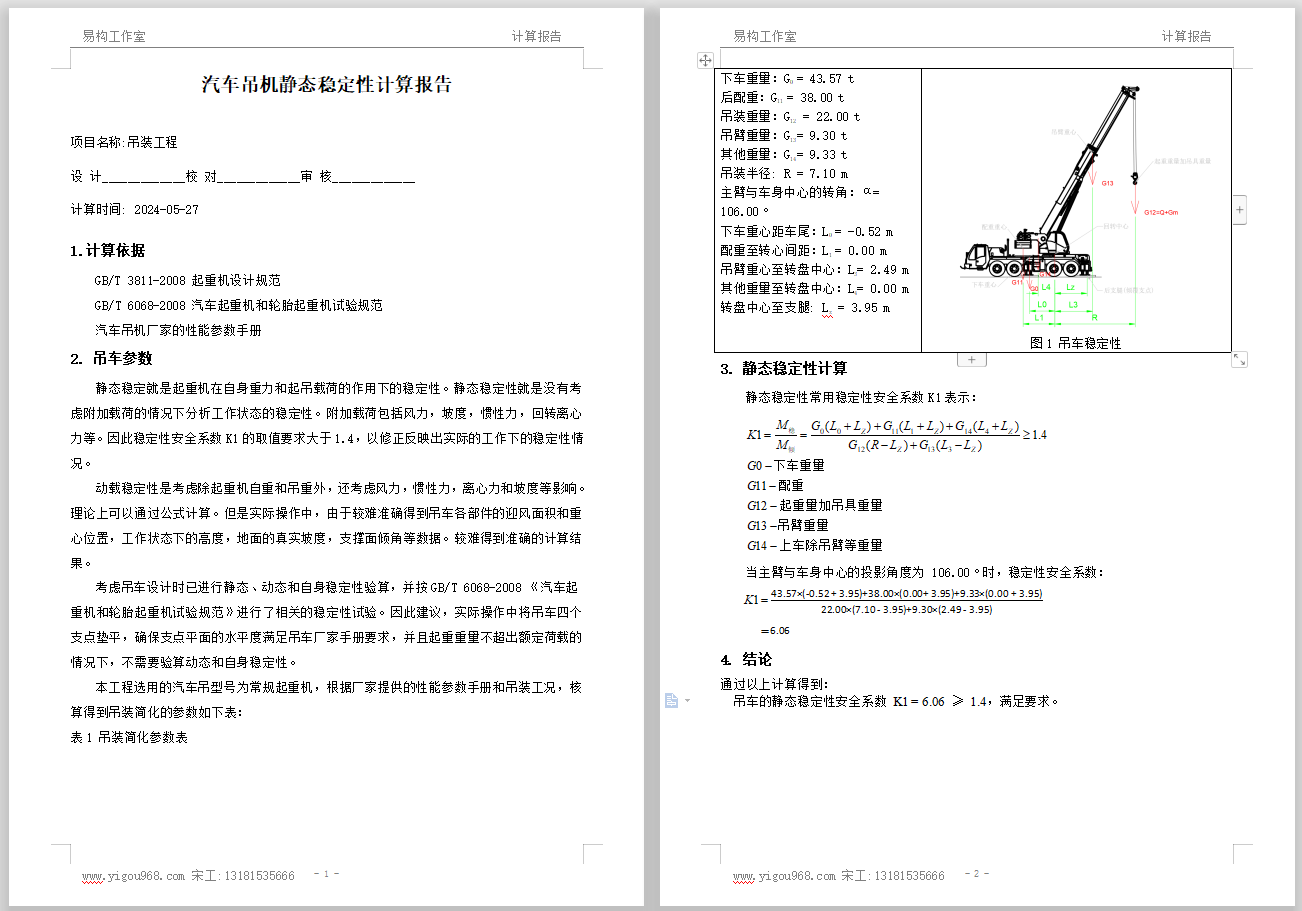The image size is (1302, 911).
Task: Click the document layout options icon near conclusion
Action: click(671, 700)
